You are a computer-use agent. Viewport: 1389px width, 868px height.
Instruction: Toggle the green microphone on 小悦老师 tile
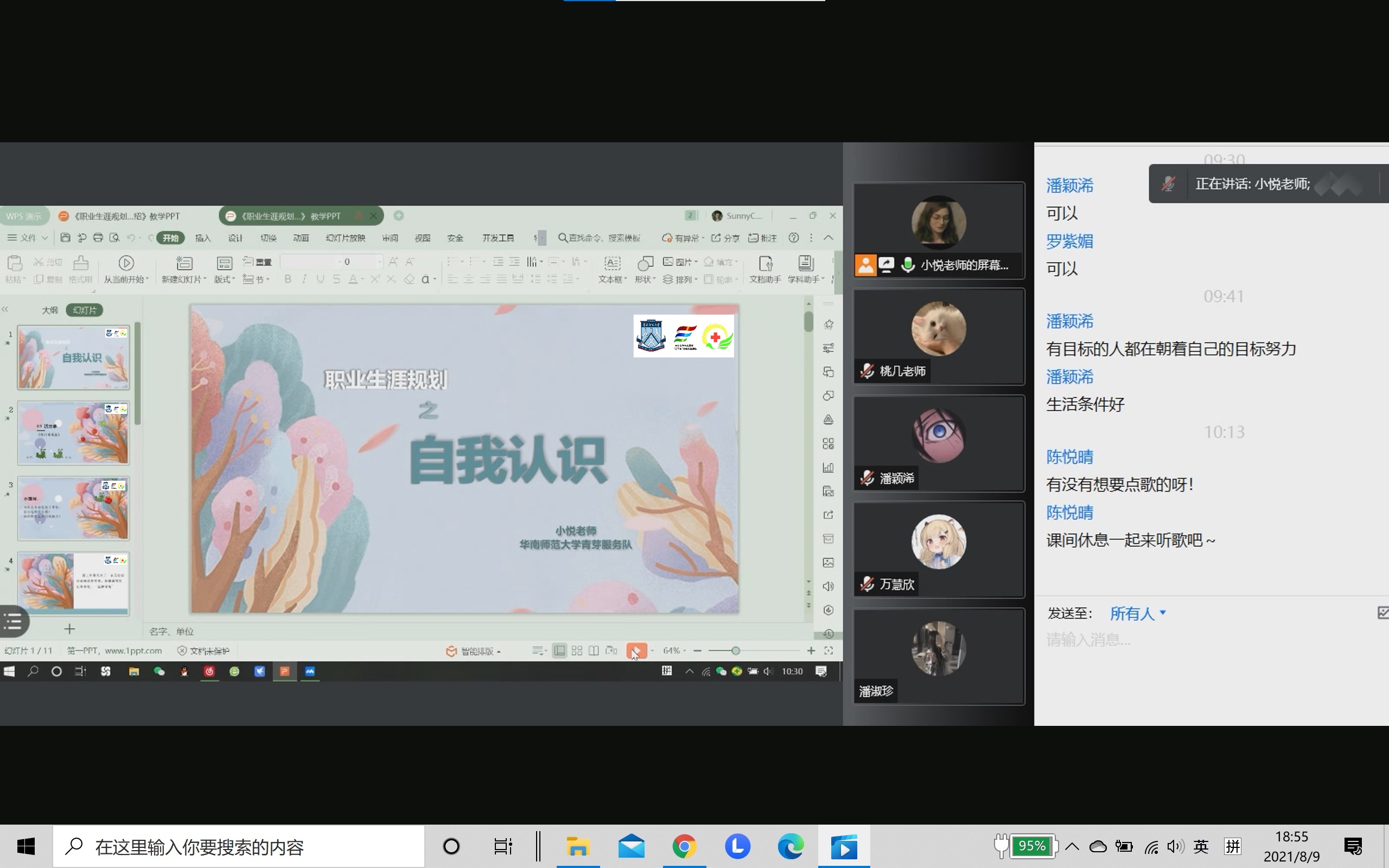coord(907,265)
